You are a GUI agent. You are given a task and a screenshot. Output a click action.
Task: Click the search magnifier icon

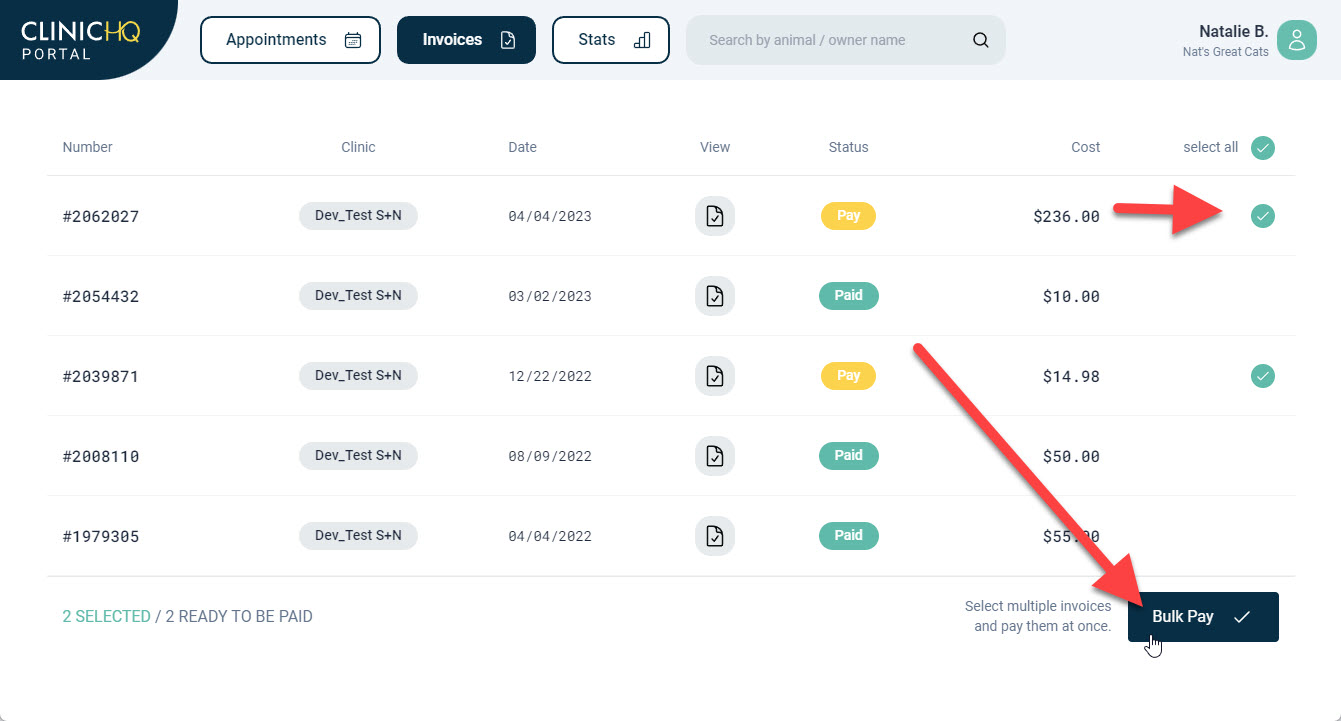[x=980, y=40]
